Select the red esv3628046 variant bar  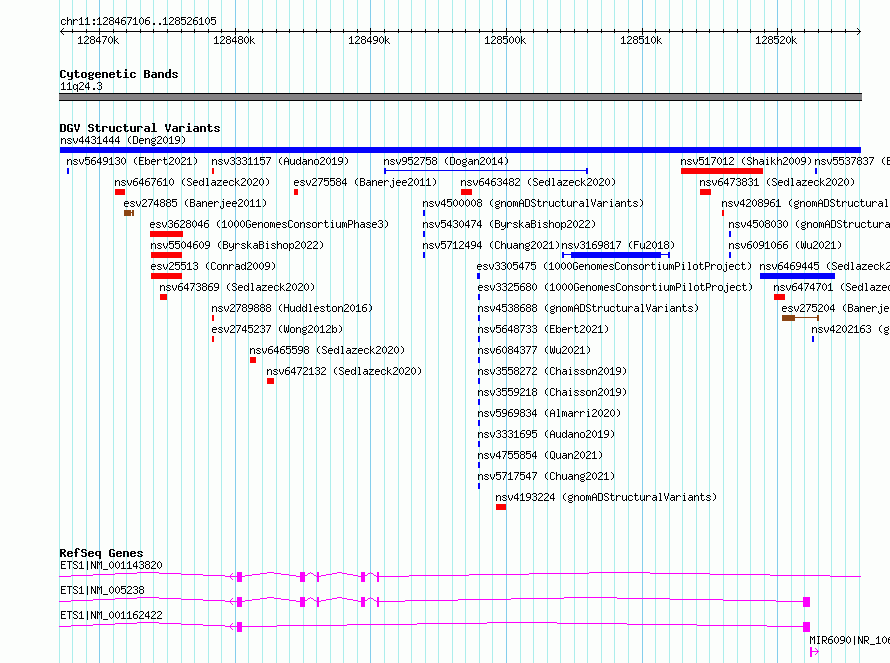166,234
